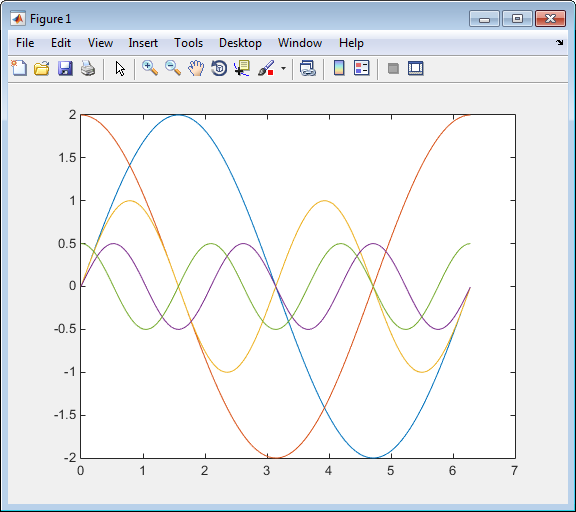Open the Edit menu
The height and width of the screenshot is (512, 576).
coord(61,43)
